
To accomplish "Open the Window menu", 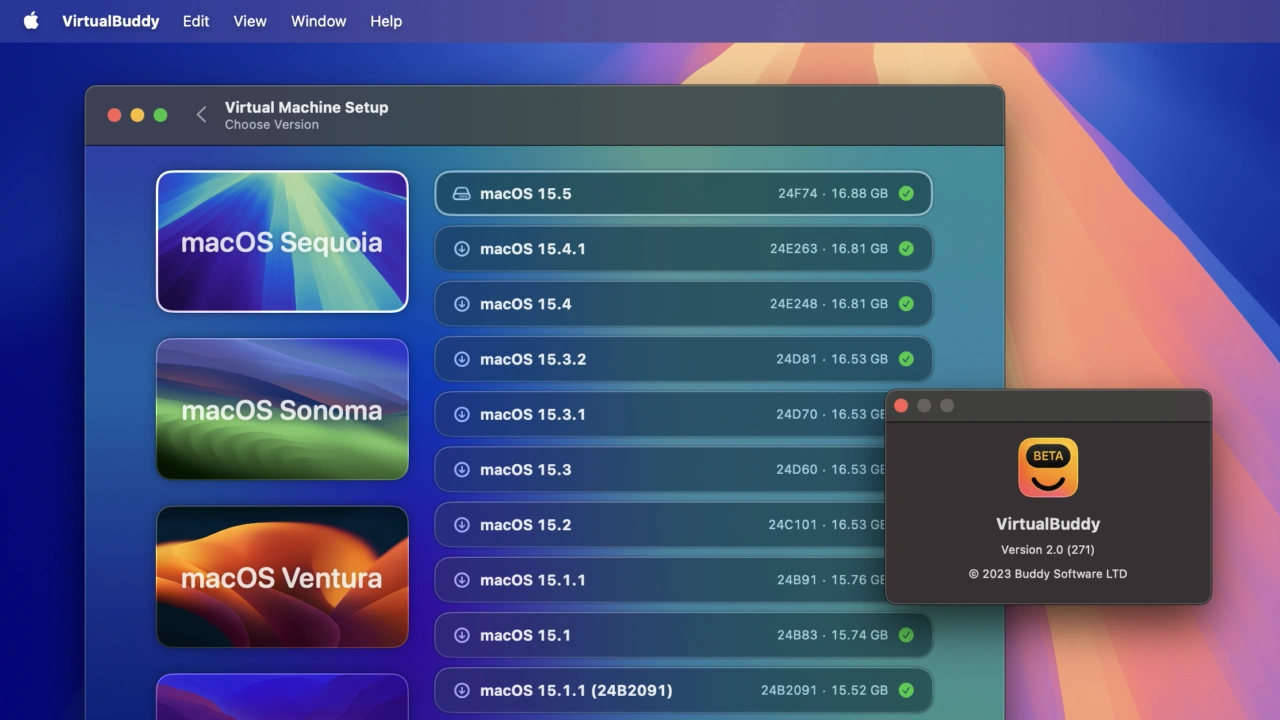I will tap(318, 21).
